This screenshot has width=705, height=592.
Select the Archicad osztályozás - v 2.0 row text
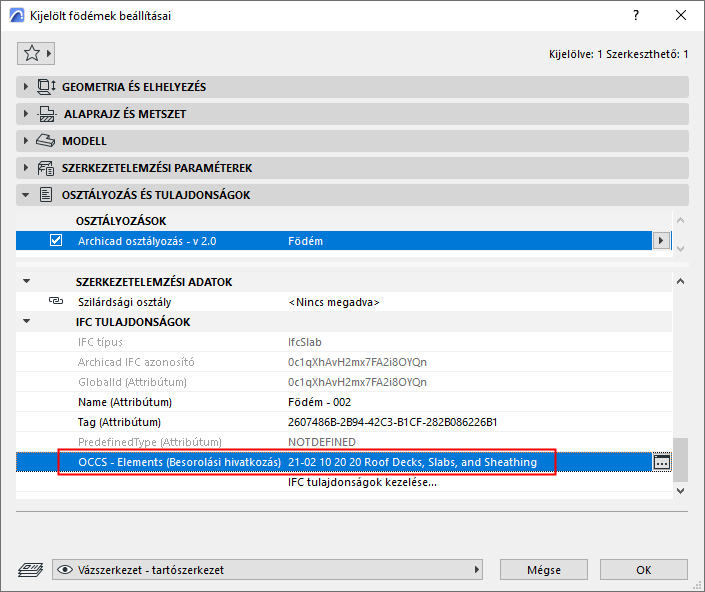pyautogui.click(x=147, y=241)
